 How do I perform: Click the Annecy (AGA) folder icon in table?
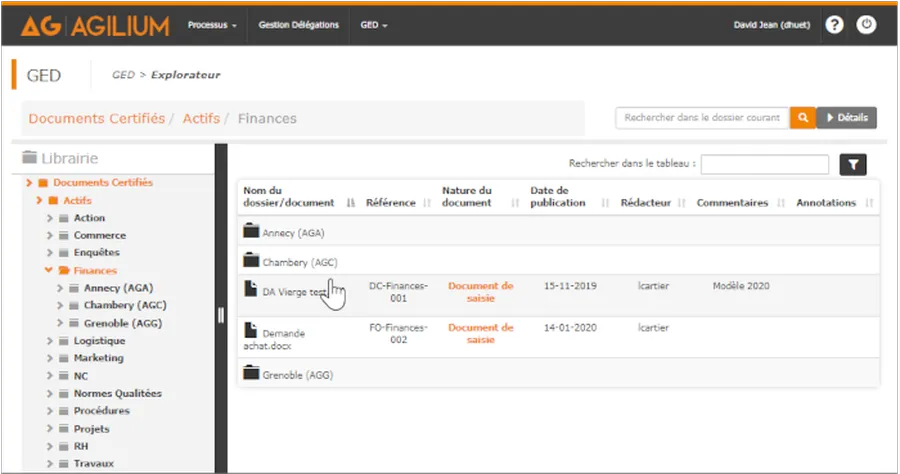tap(252, 232)
